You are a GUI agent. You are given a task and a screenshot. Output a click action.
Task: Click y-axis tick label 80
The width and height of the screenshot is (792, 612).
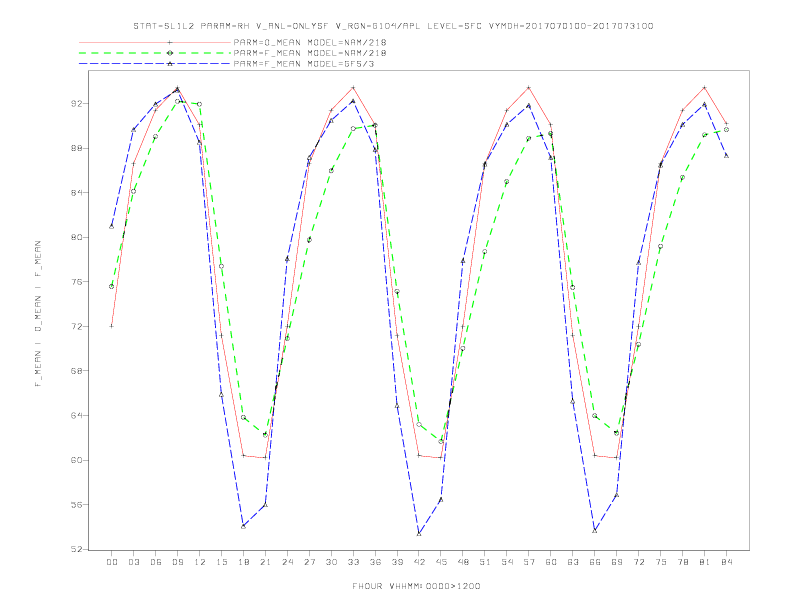point(76,237)
